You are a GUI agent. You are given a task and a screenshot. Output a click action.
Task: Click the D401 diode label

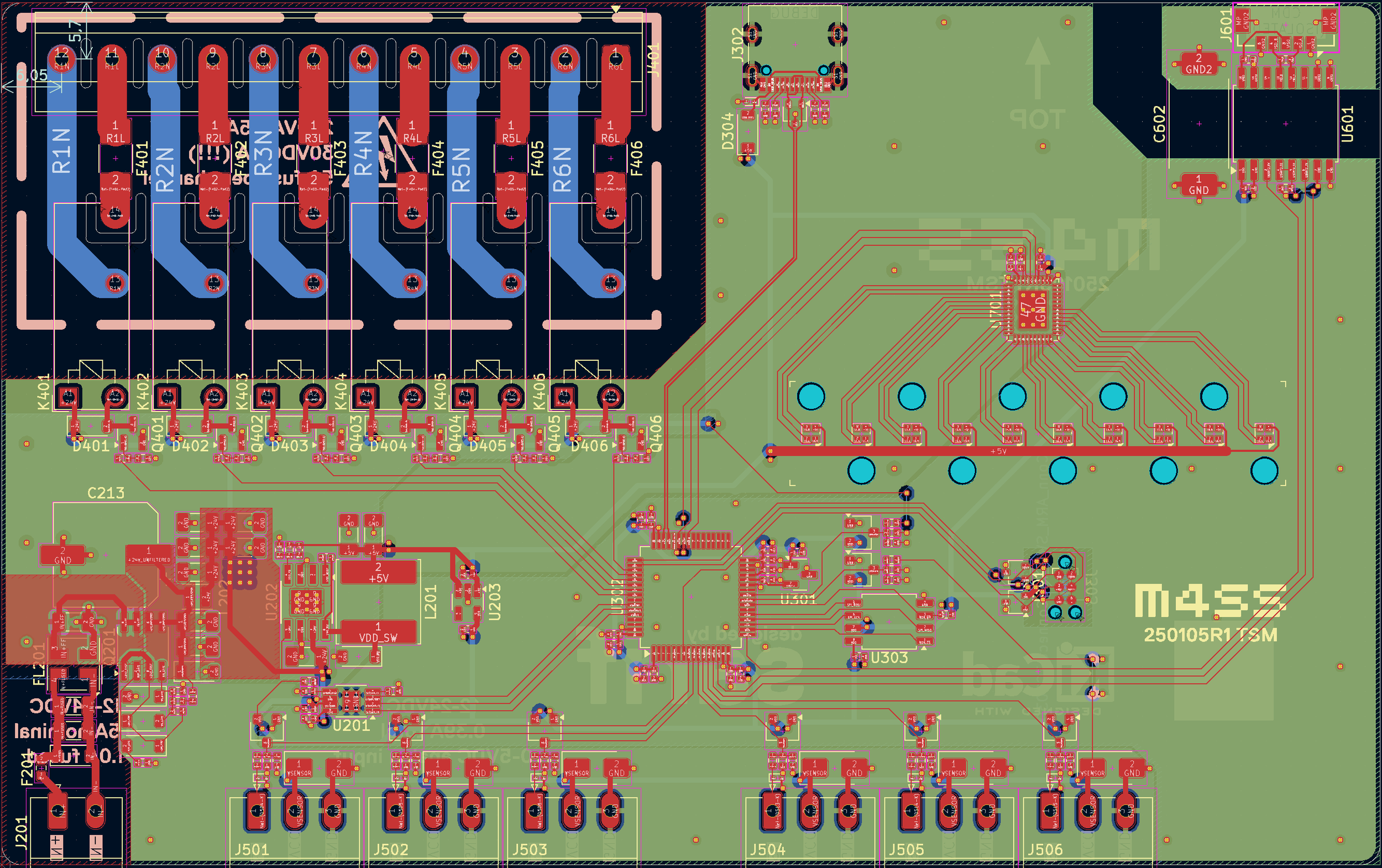(x=91, y=446)
